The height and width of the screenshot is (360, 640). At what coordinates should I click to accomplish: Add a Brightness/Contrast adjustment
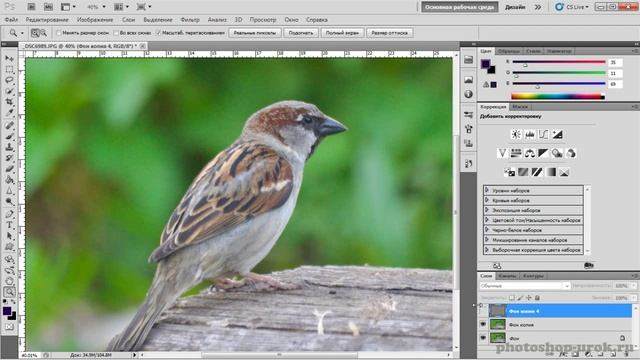516,134
